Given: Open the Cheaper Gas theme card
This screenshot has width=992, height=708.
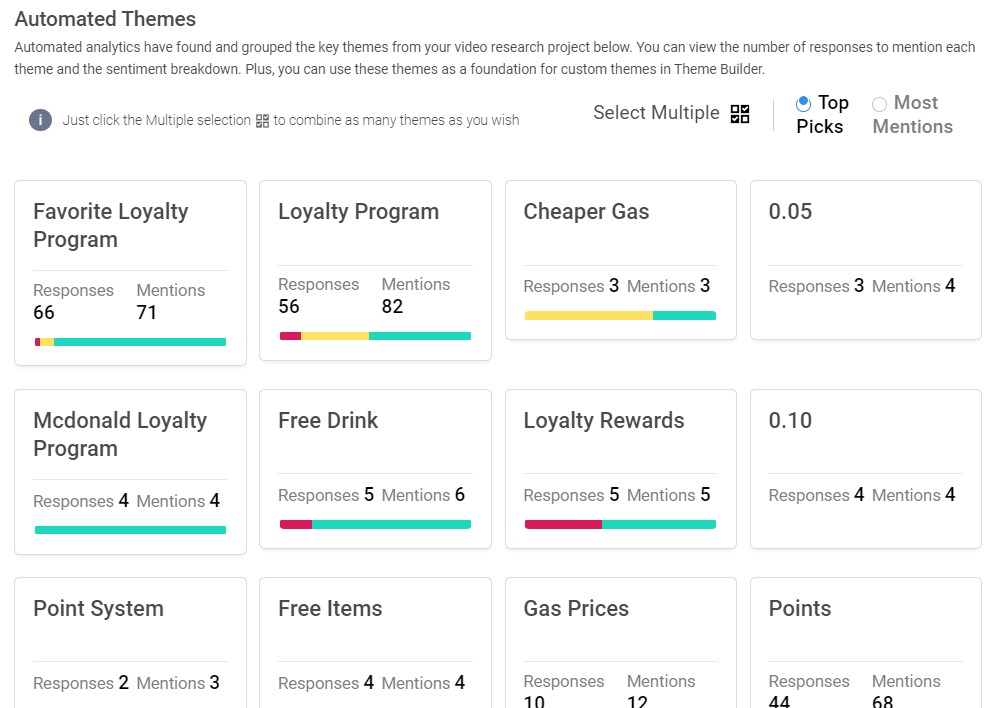Looking at the screenshot, I should pos(621,259).
